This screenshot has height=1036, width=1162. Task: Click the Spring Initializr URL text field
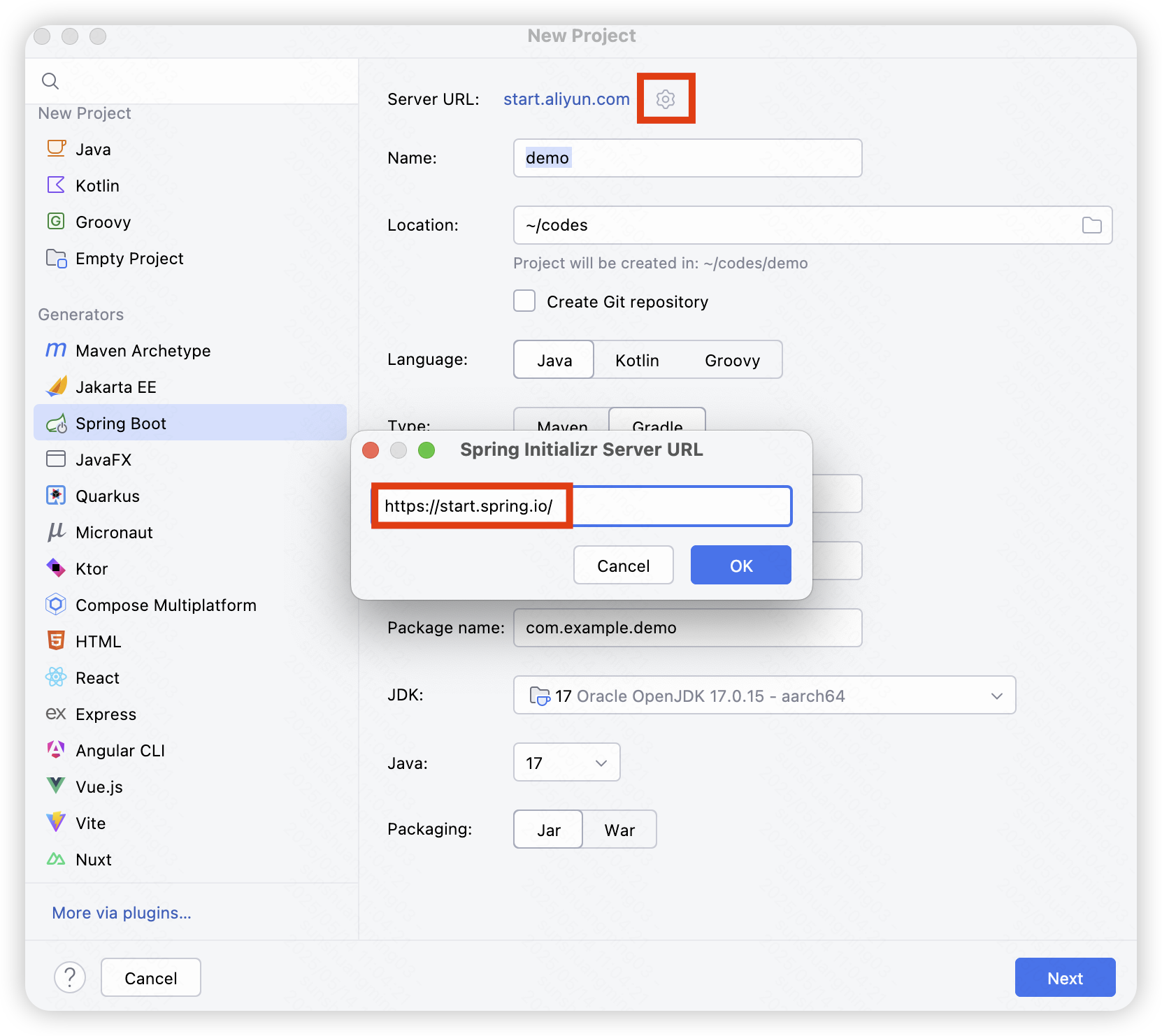(x=582, y=506)
